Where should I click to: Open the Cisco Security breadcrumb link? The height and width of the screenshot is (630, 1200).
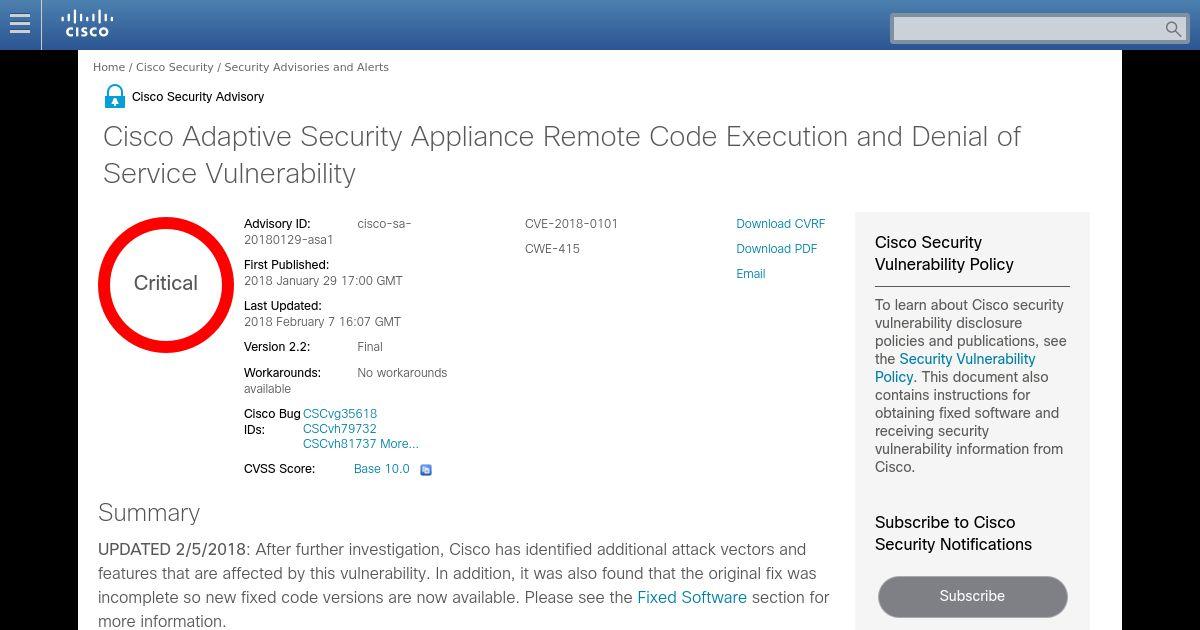(x=175, y=67)
